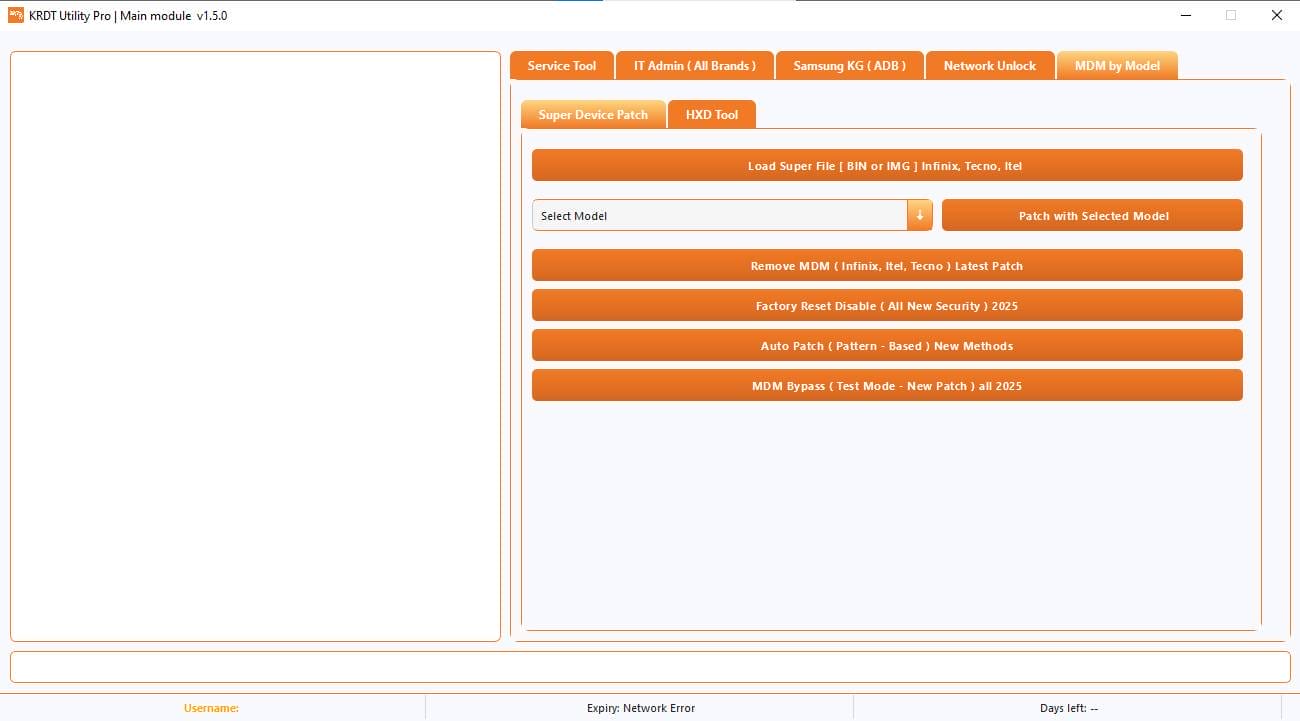Select the Super Device Patch sub-tab
The image size is (1300, 721).
click(593, 114)
